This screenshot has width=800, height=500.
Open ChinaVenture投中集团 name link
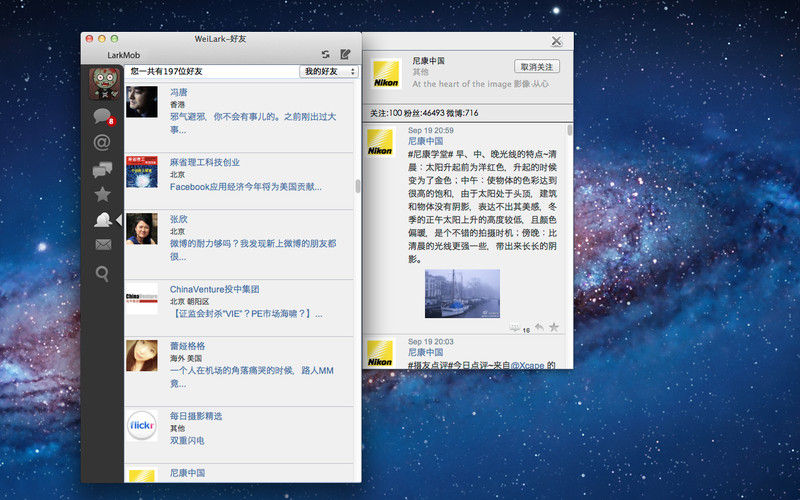[215, 289]
